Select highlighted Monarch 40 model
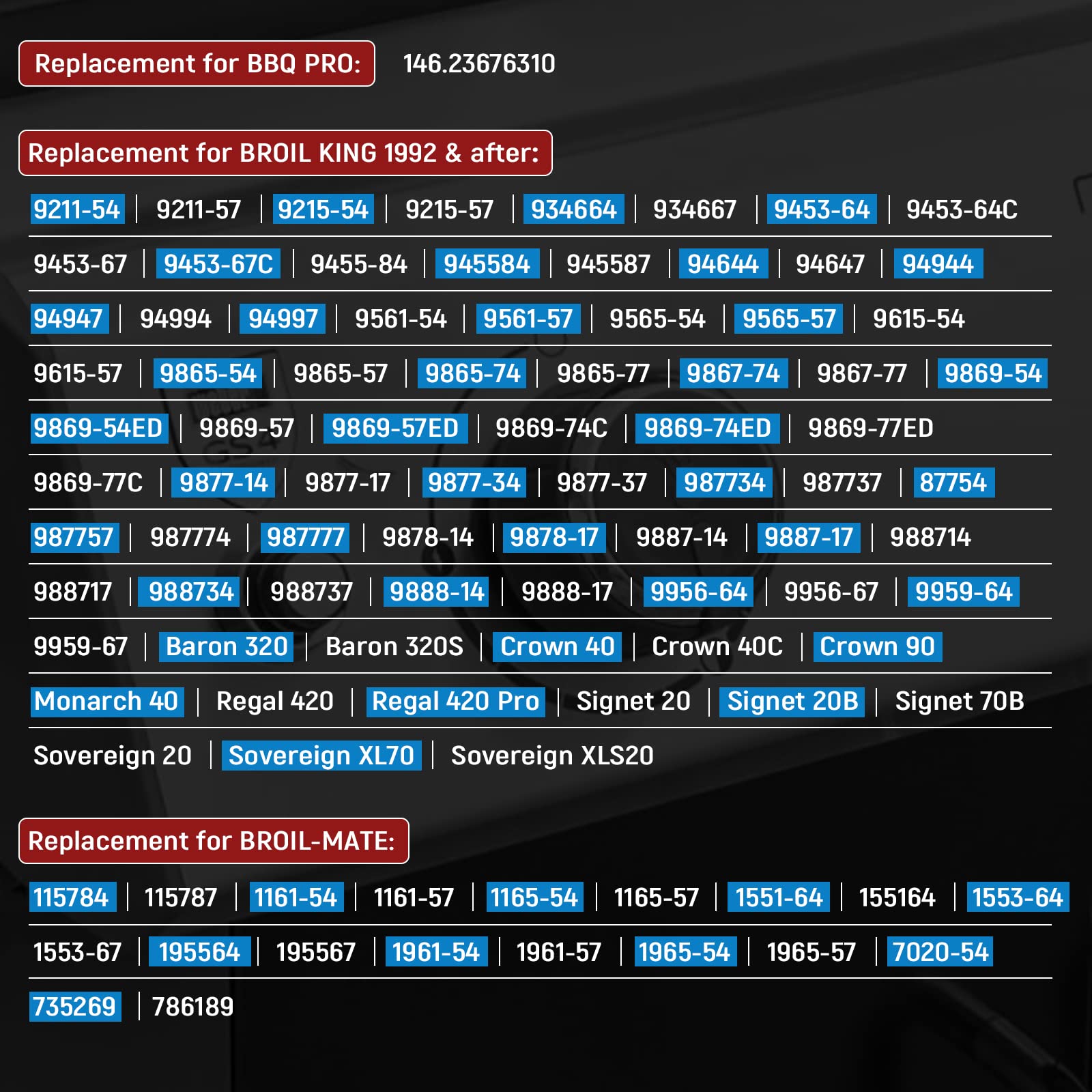1092x1092 pixels. (107, 701)
